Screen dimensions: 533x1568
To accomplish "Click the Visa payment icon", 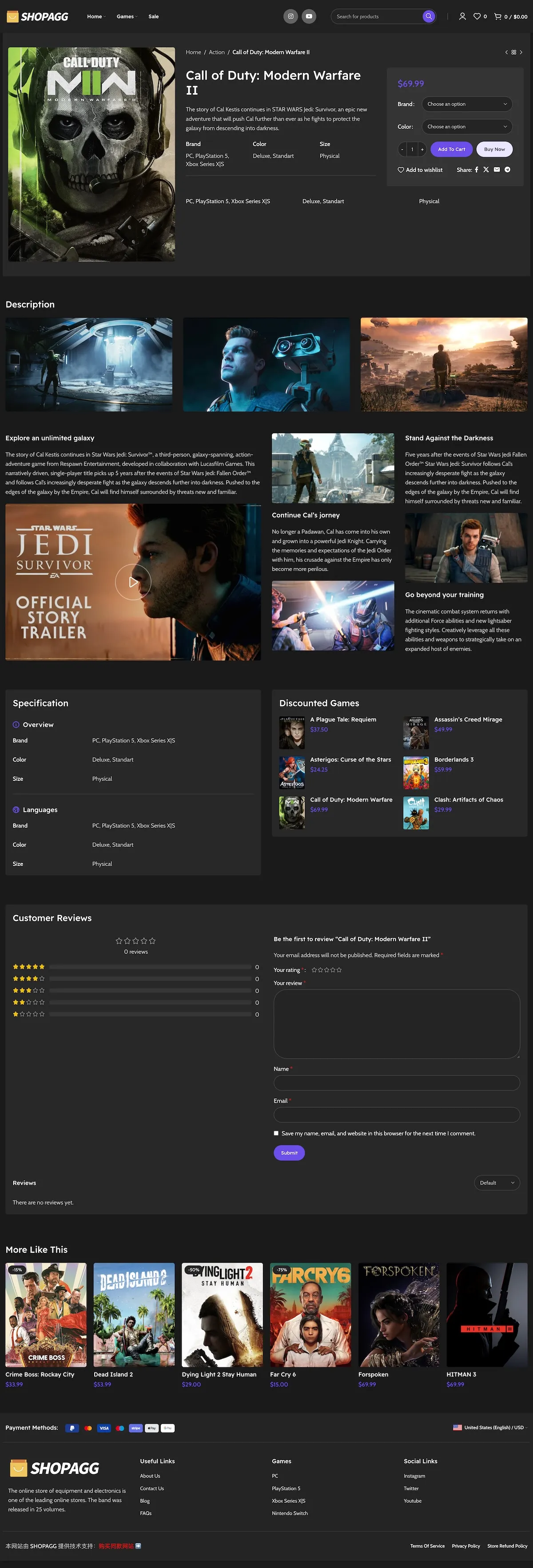I will tap(104, 1428).
